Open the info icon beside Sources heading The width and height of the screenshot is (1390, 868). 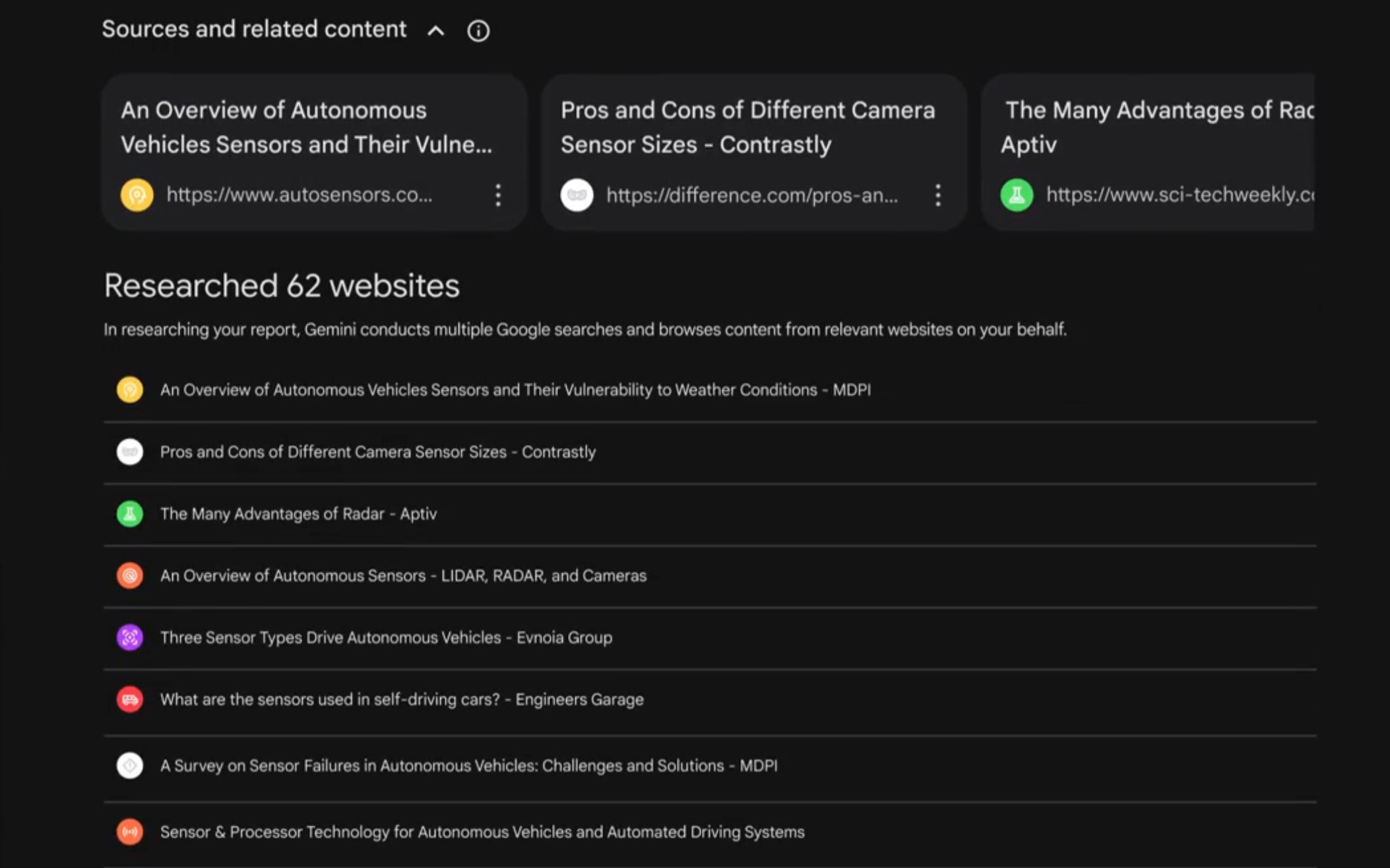(478, 30)
